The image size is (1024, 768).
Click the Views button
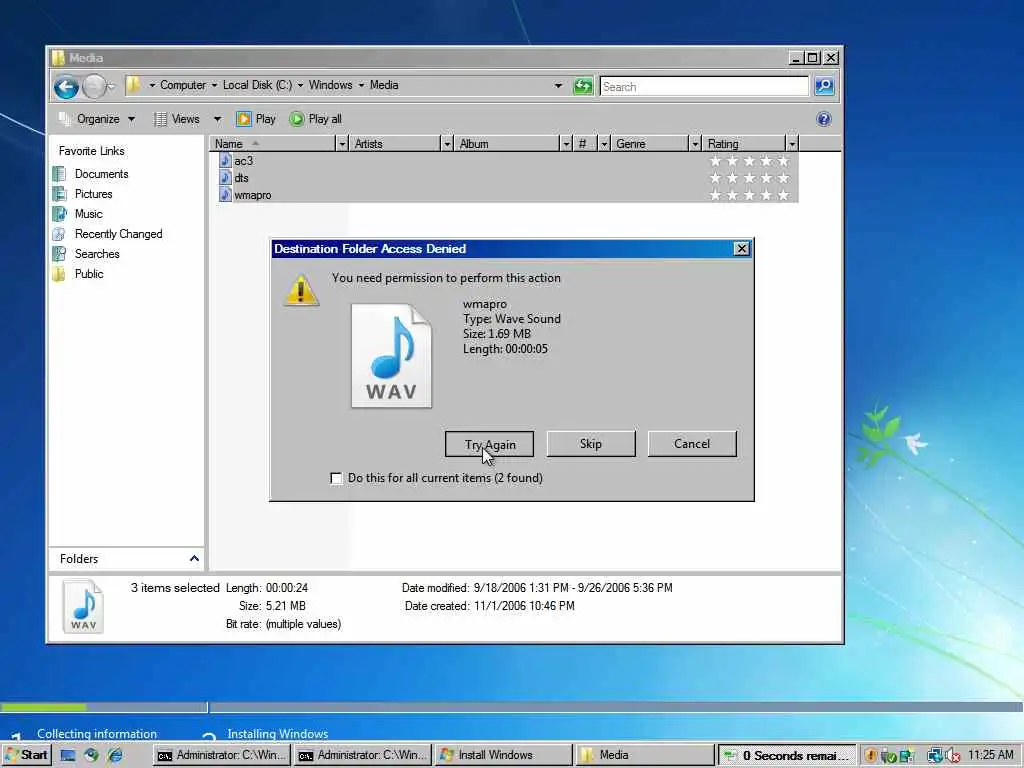pos(177,119)
